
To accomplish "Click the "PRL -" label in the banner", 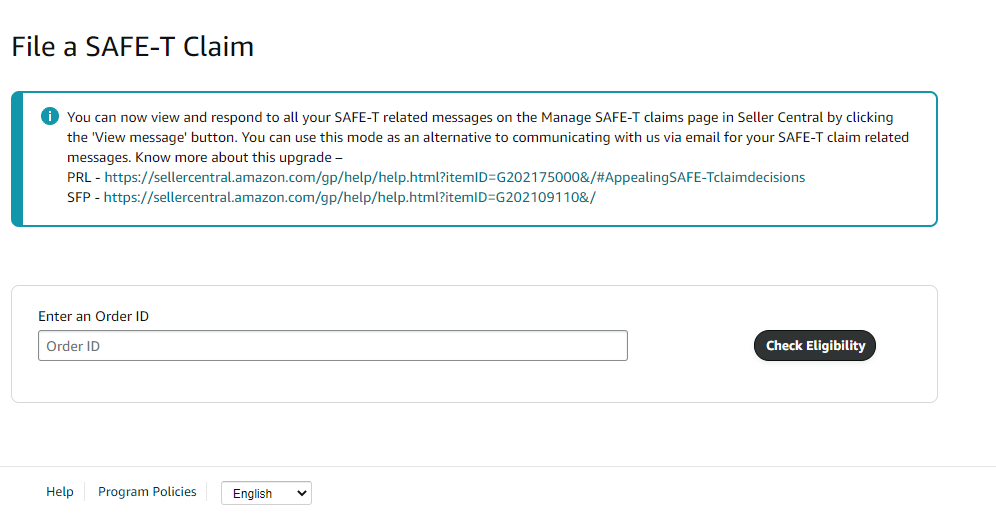I will tap(83, 177).
